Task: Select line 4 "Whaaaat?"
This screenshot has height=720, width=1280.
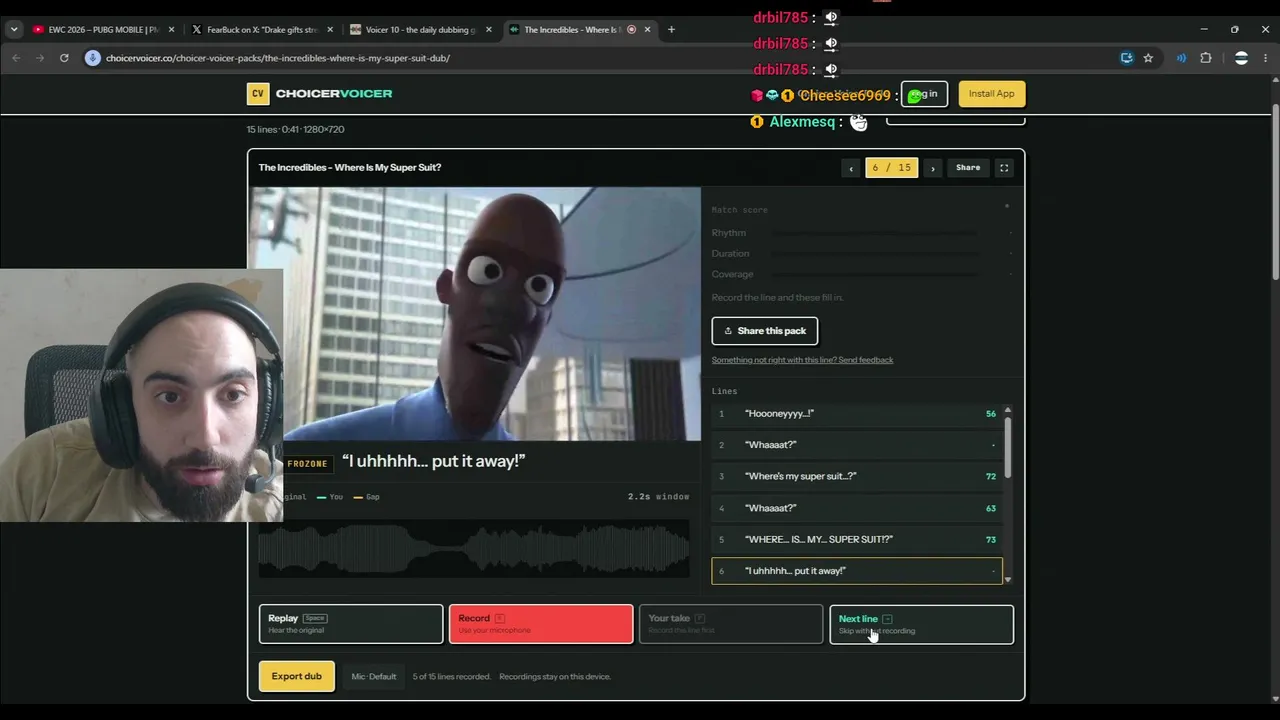Action: click(x=856, y=508)
